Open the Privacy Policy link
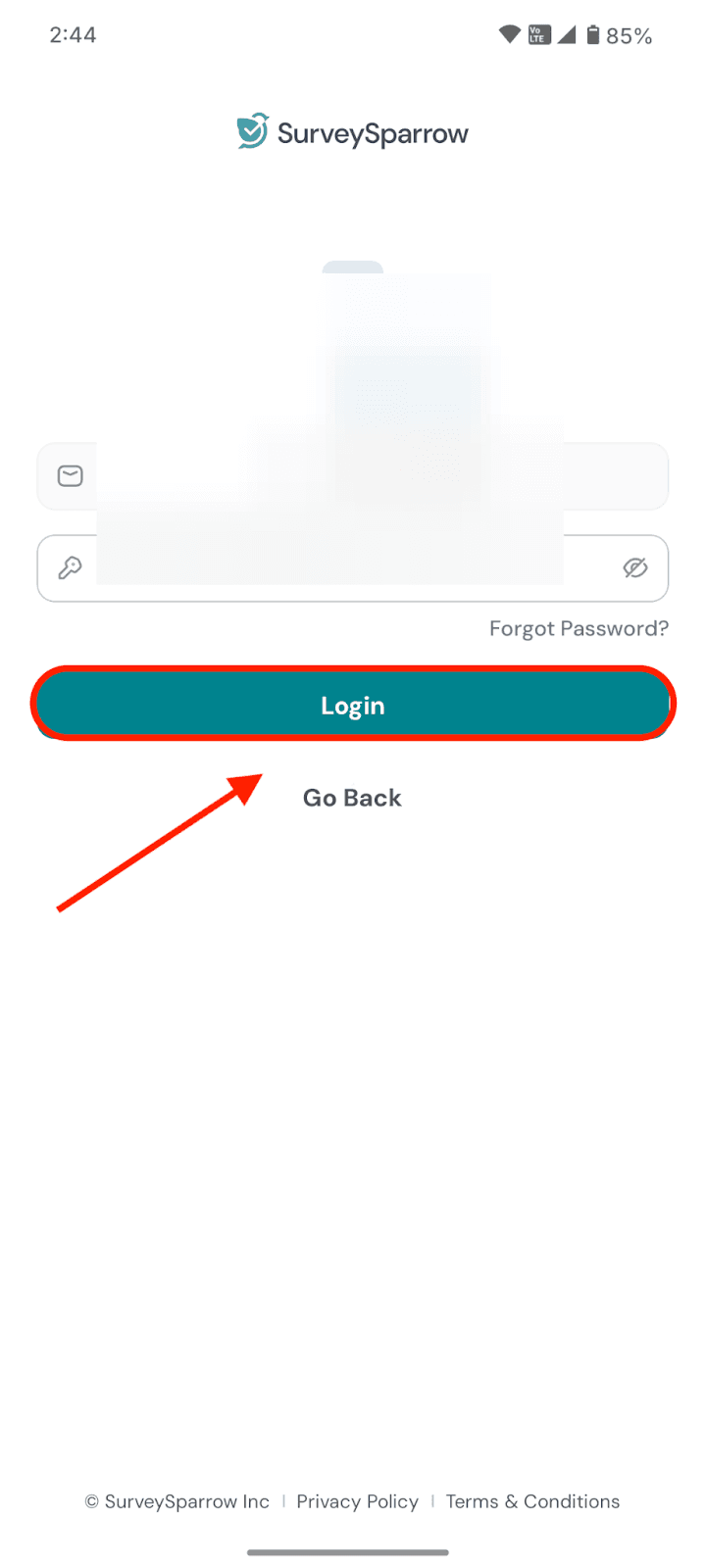 pyautogui.click(x=357, y=1501)
